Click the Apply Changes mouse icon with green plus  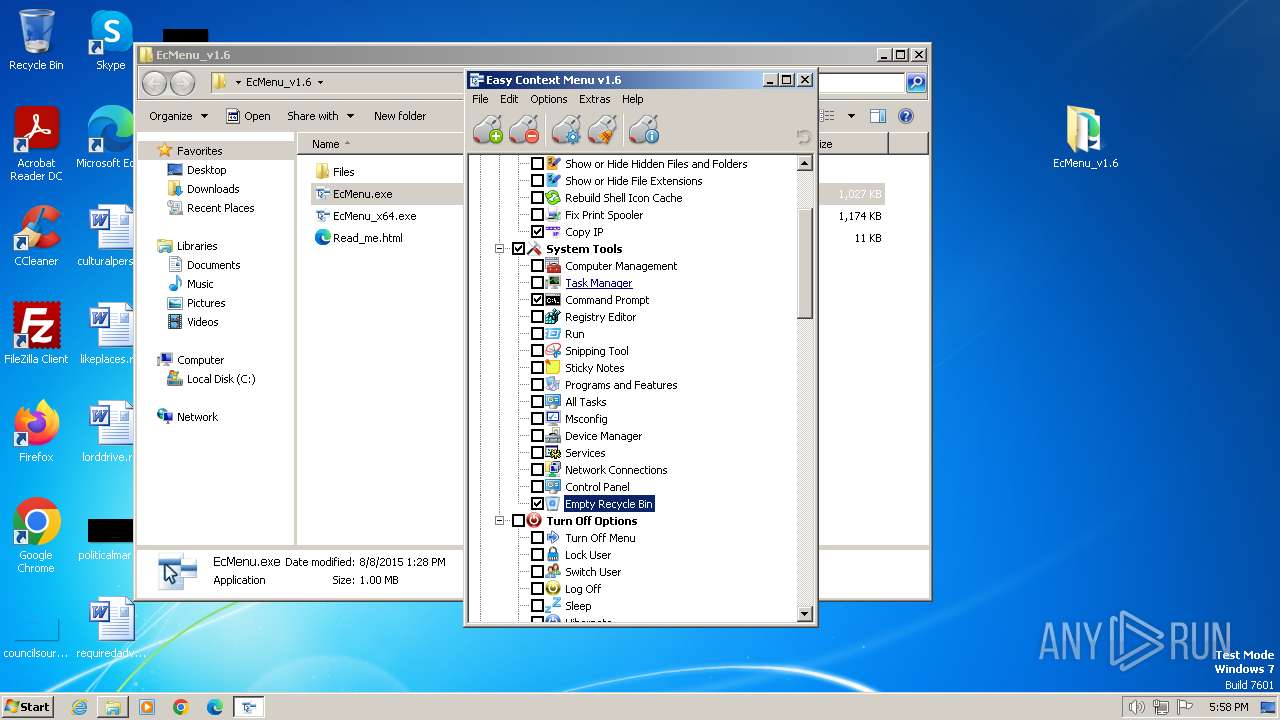(488, 130)
